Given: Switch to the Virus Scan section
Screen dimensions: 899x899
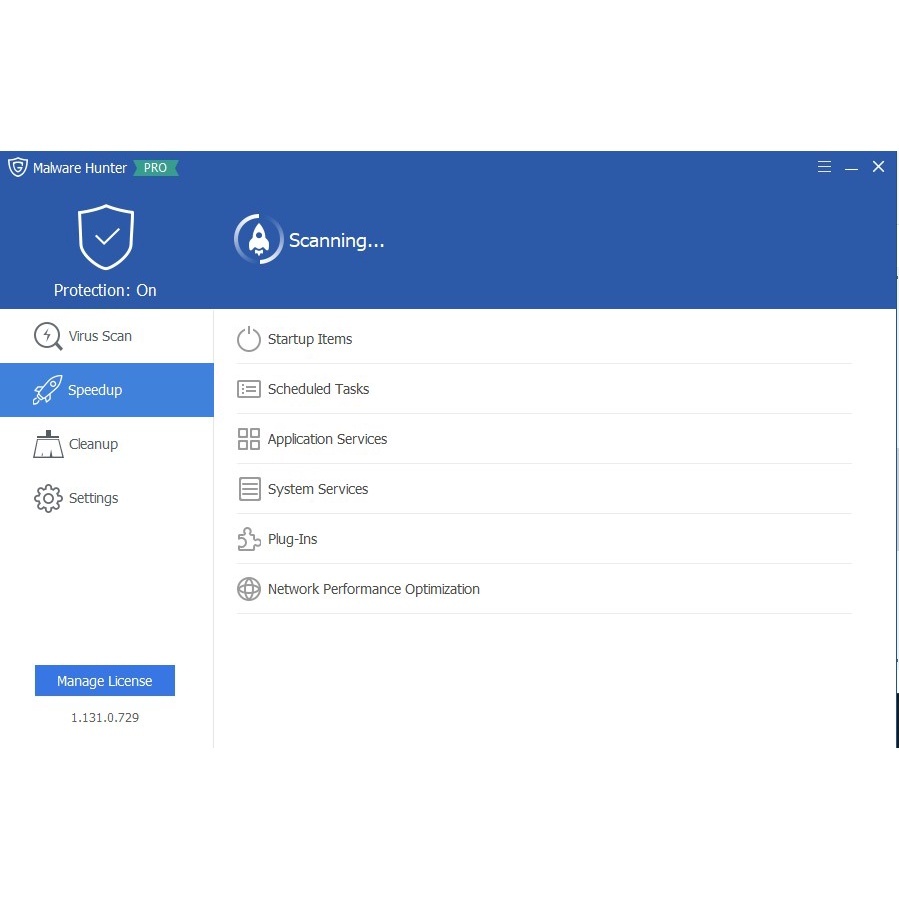Looking at the screenshot, I should pos(99,336).
